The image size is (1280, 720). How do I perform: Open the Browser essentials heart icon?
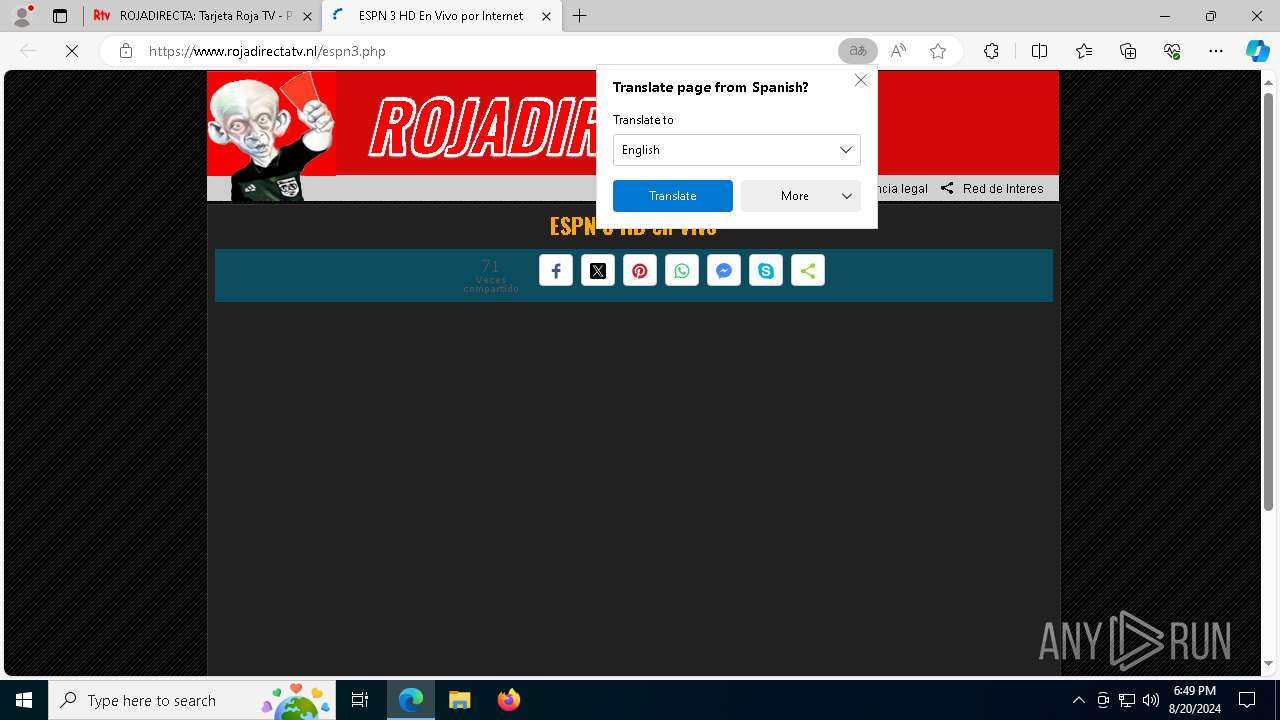pos(1172,51)
